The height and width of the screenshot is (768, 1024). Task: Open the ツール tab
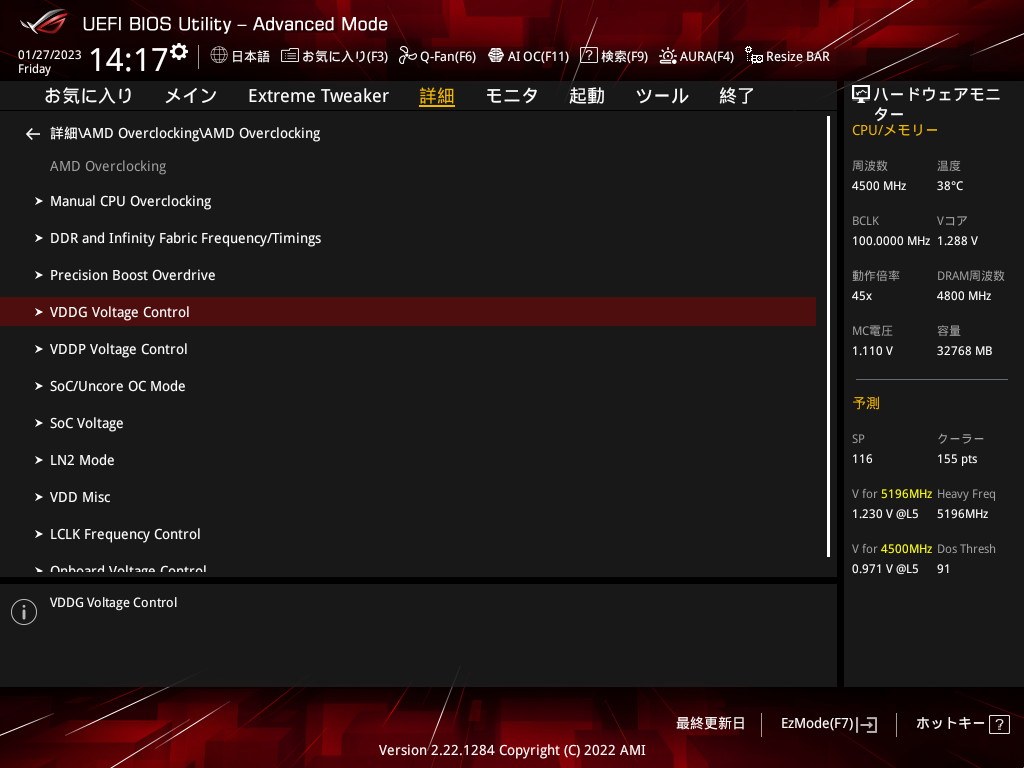[x=662, y=96]
